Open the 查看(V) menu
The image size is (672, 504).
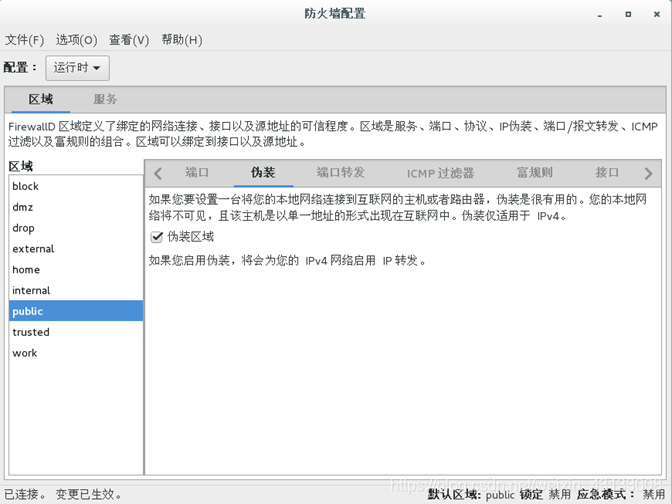[129, 40]
